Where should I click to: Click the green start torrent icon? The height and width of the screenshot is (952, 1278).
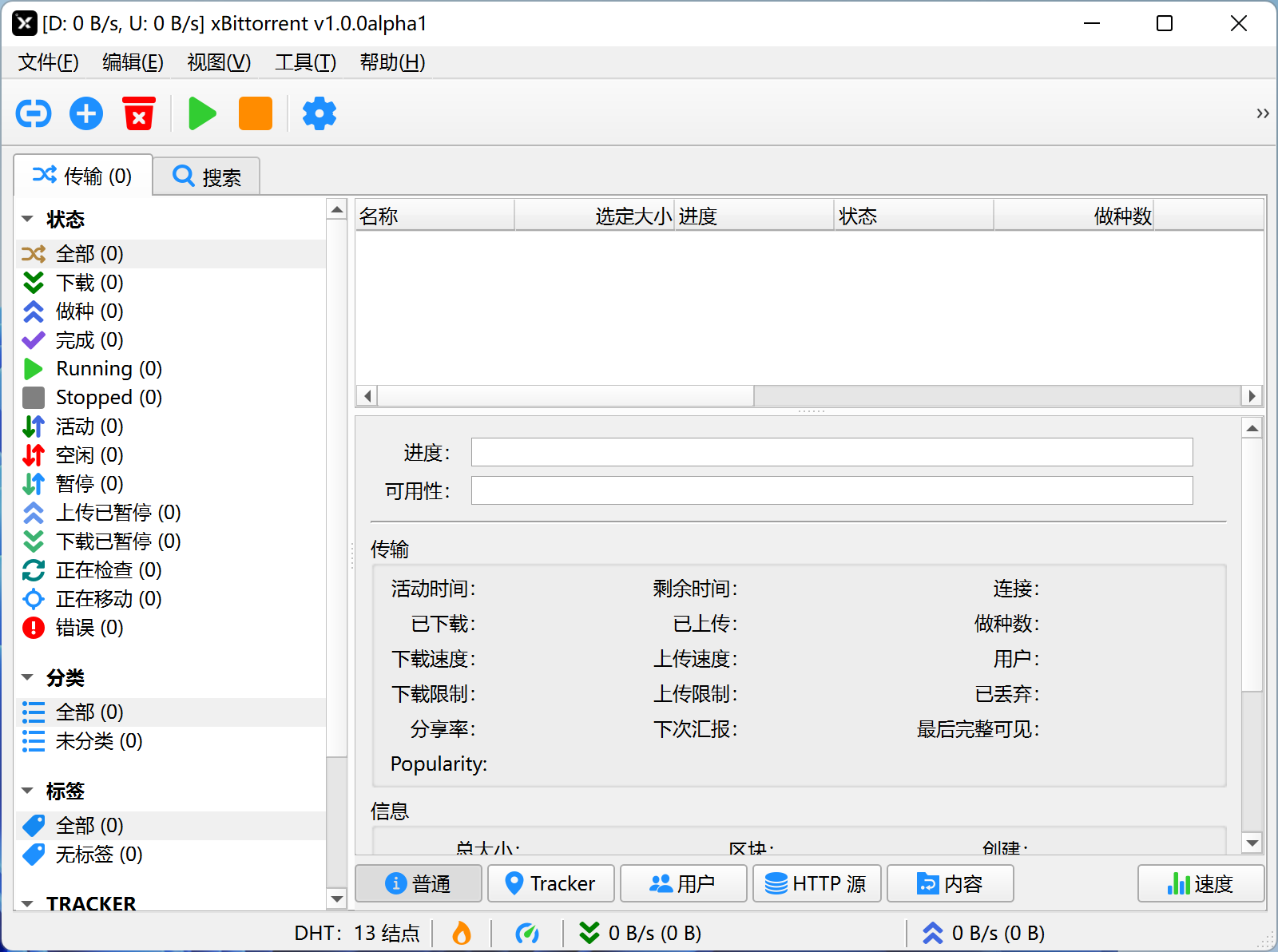coord(202,113)
